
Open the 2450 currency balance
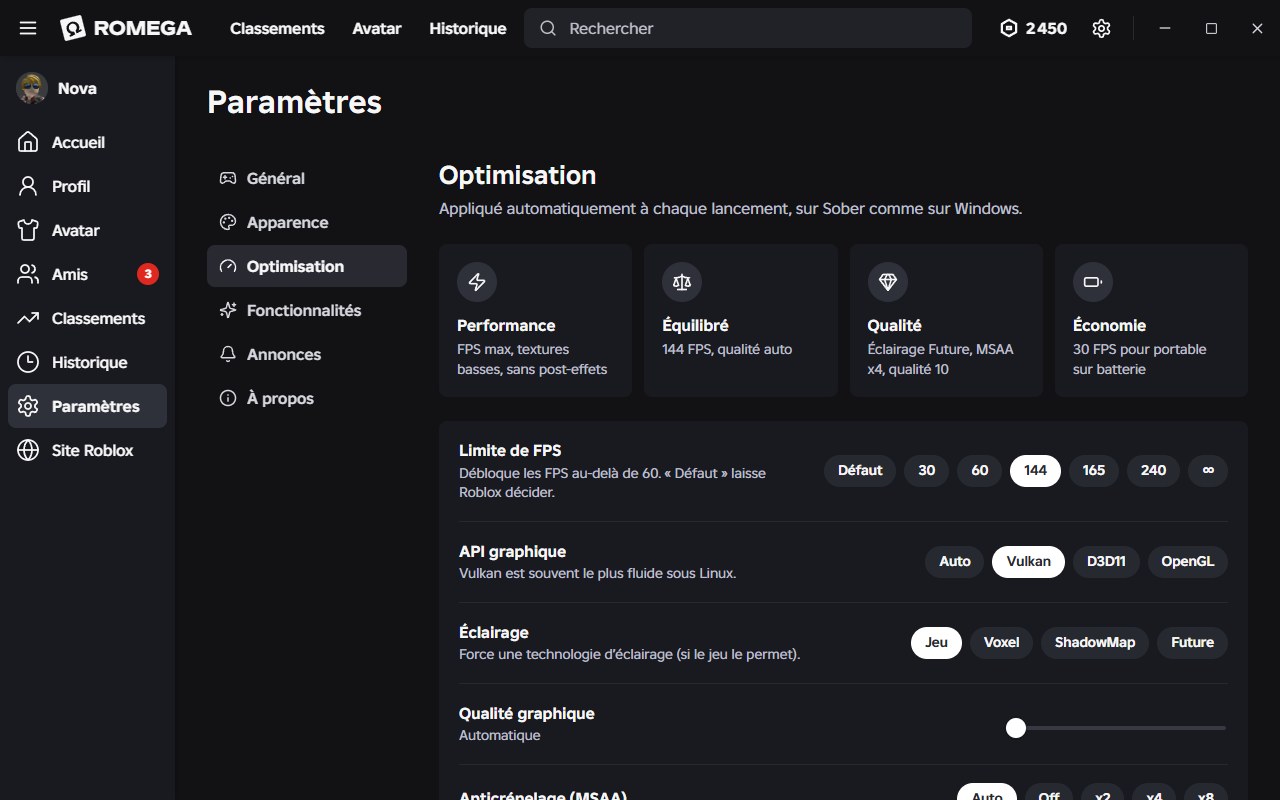click(1034, 28)
